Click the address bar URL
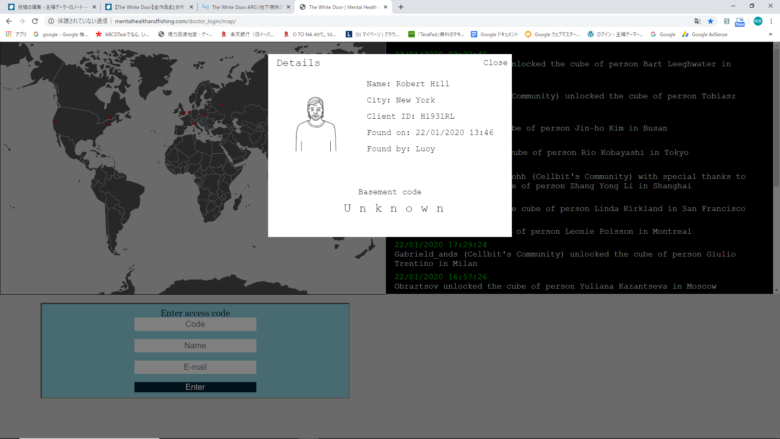780x439 pixels. (x=175, y=21)
